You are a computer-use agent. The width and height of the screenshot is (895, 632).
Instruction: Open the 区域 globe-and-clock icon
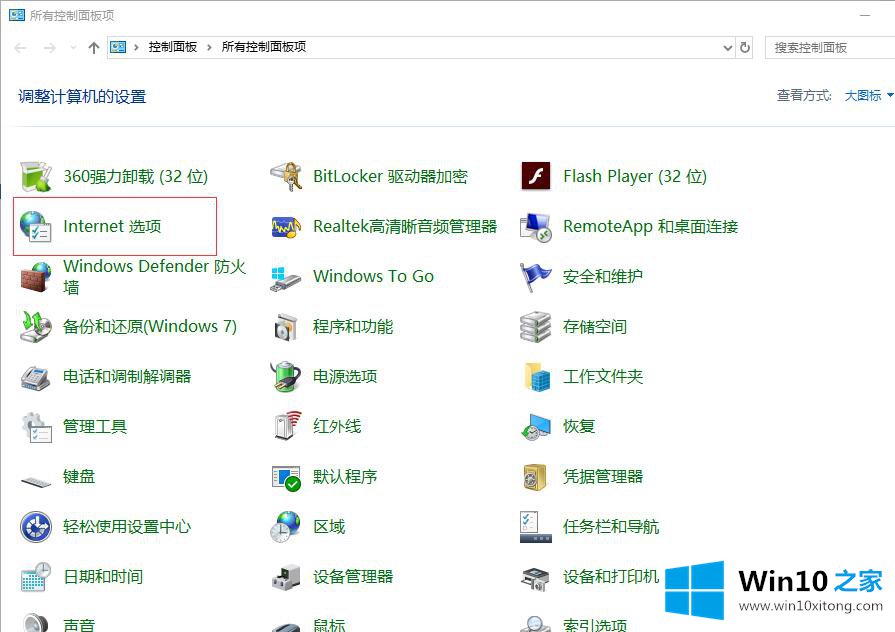(285, 526)
